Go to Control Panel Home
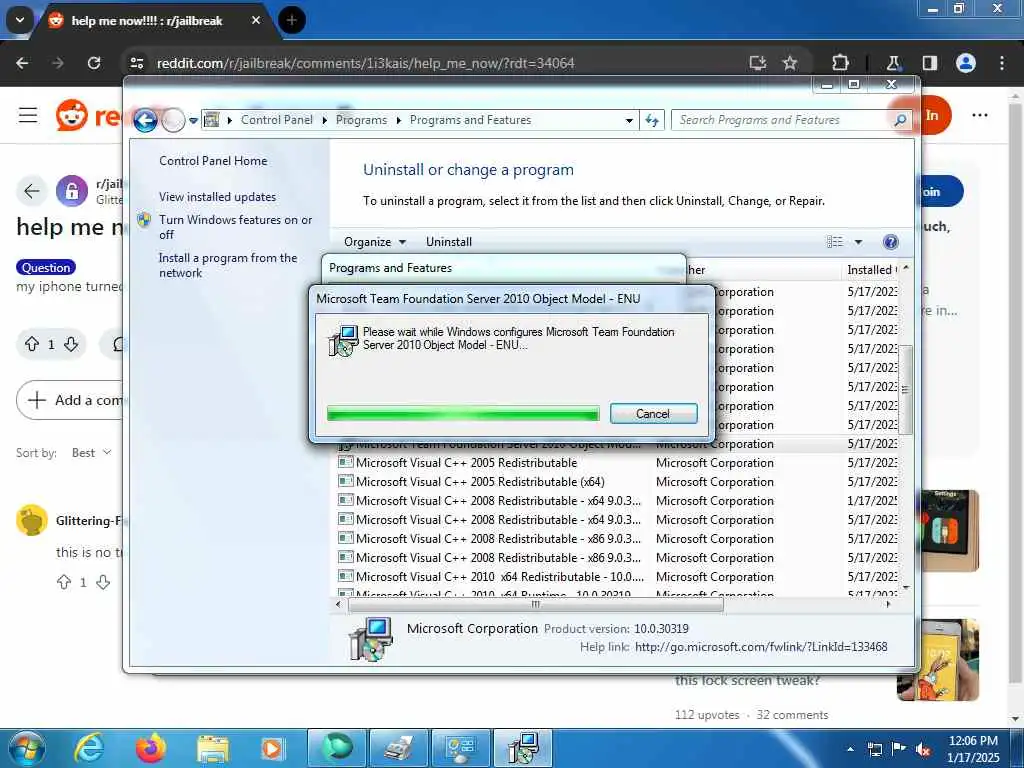 (213, 161)
